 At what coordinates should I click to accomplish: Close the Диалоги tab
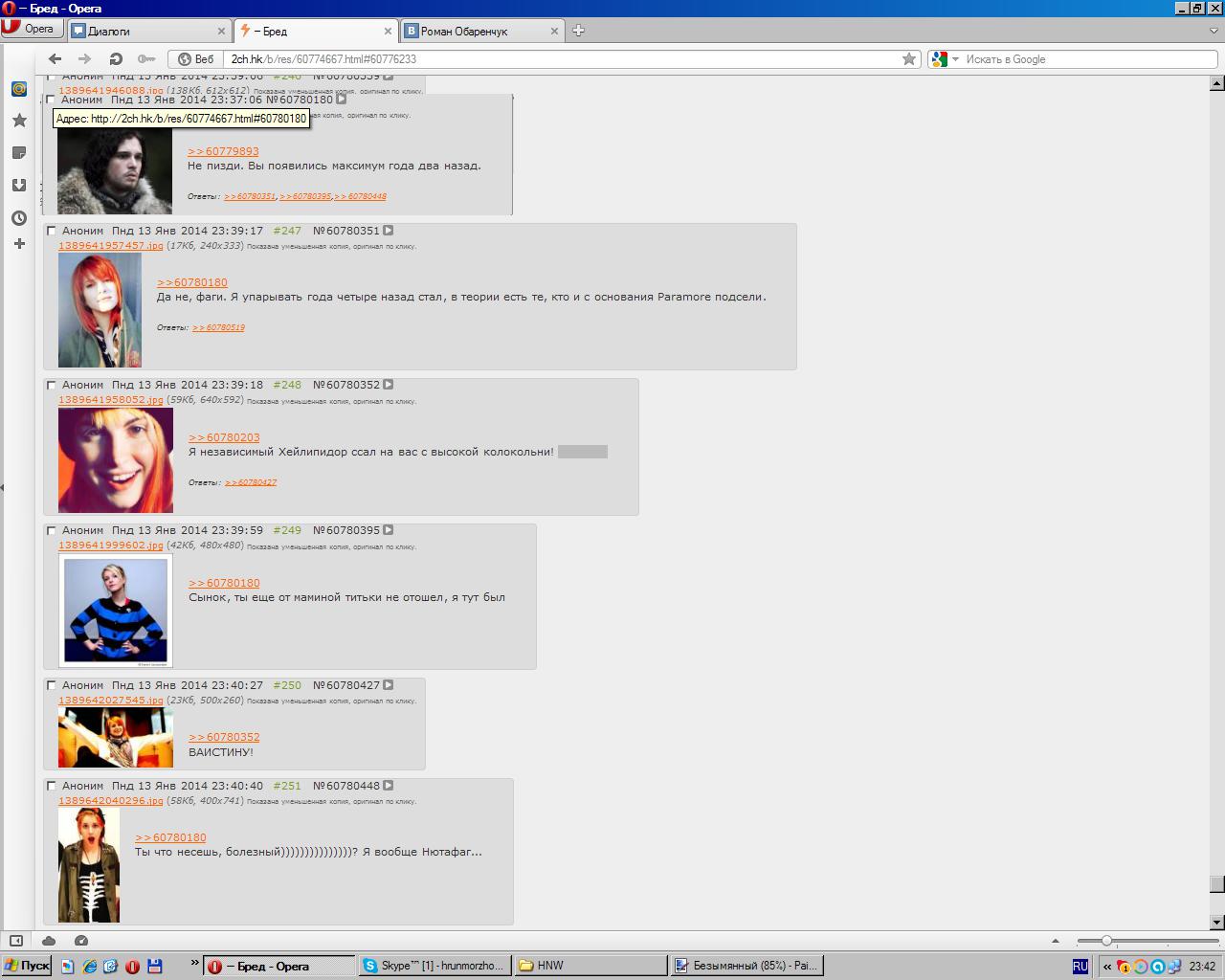pos(222,31)
